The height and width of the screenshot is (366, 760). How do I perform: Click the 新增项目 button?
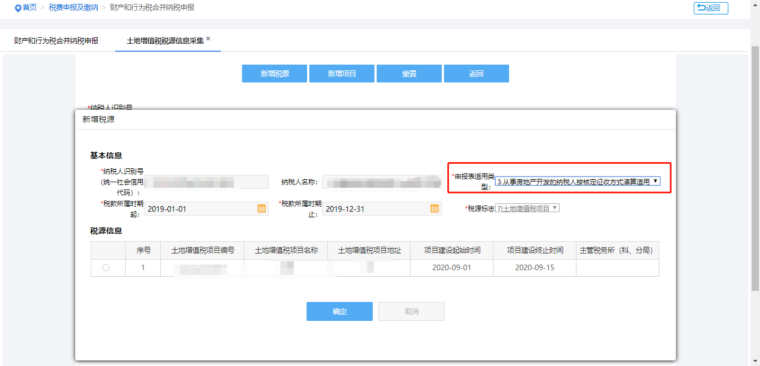point(342,74)
